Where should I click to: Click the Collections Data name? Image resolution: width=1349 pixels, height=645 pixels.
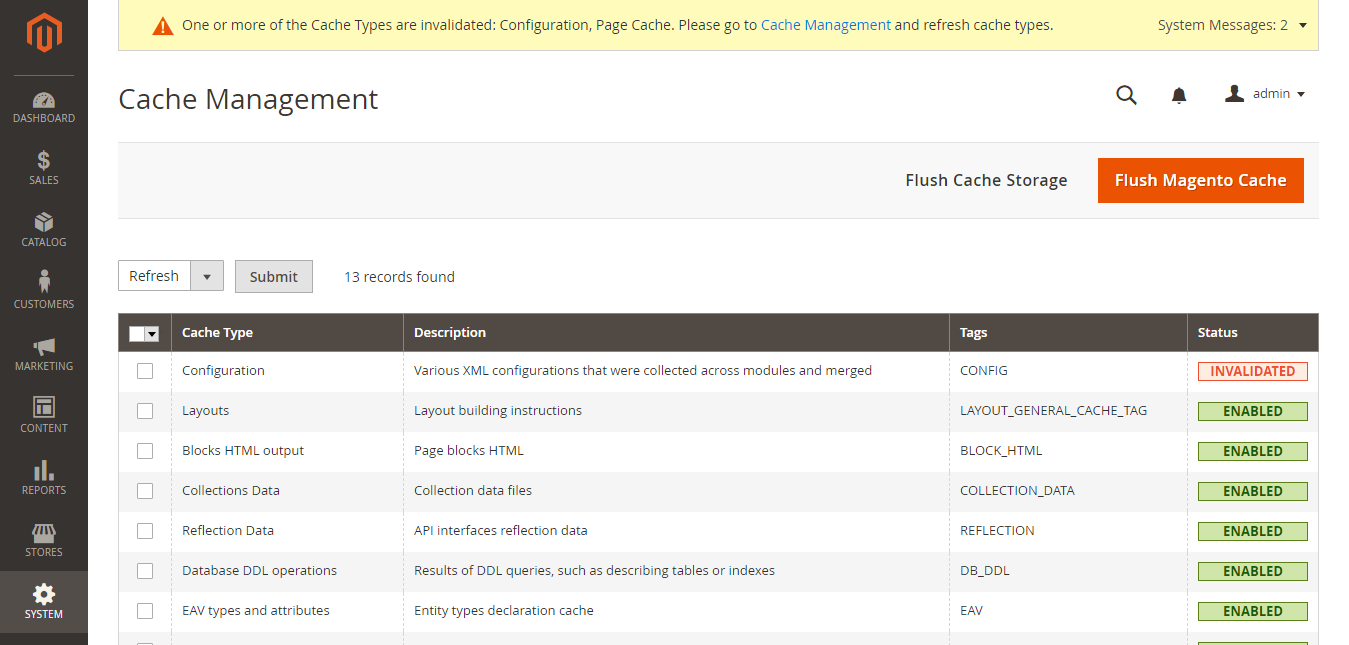[231, 491]
